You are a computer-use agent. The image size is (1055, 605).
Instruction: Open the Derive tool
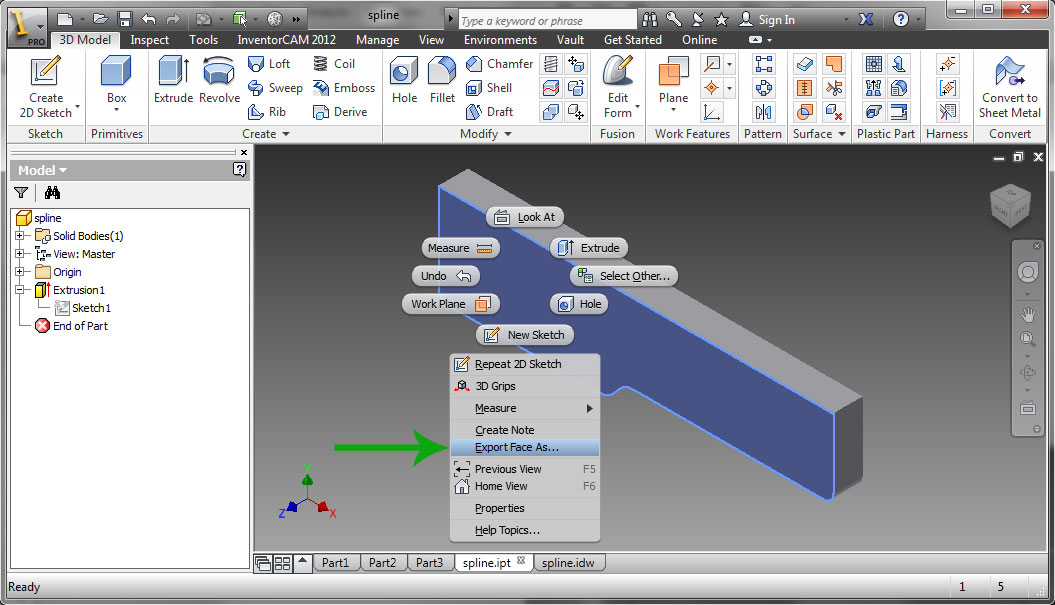[x=340, y=112]
